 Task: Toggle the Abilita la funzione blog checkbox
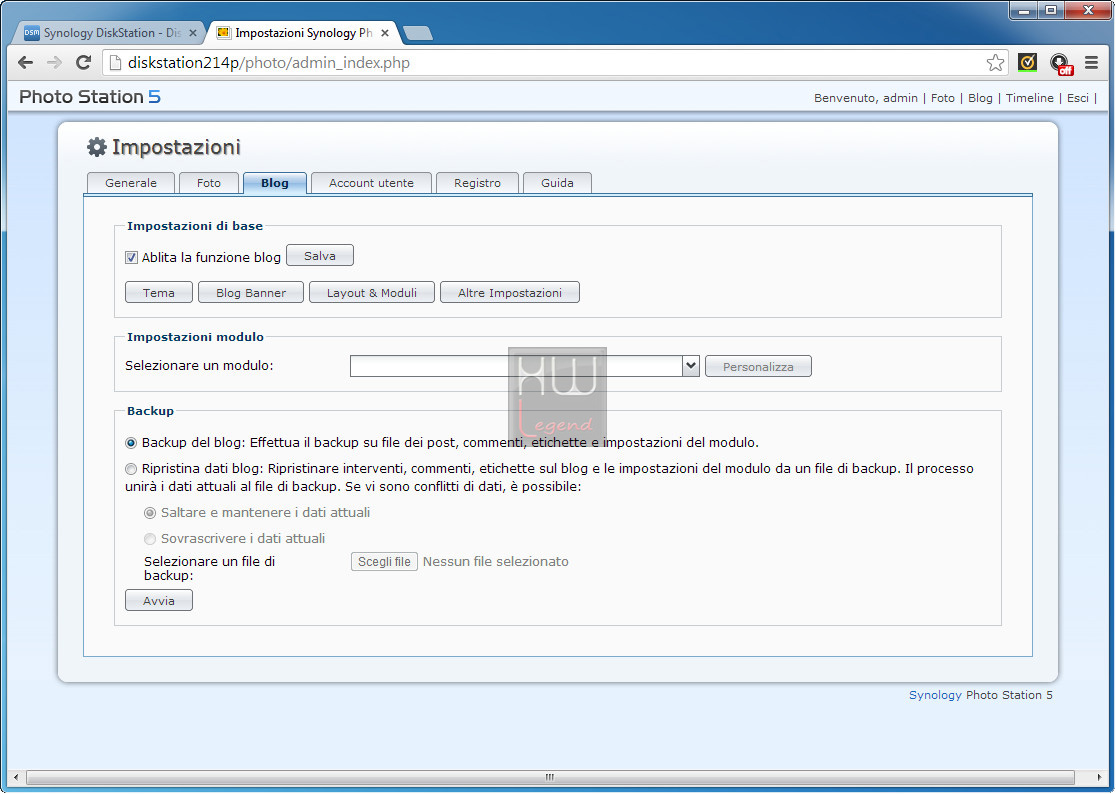tap(131, 258)
